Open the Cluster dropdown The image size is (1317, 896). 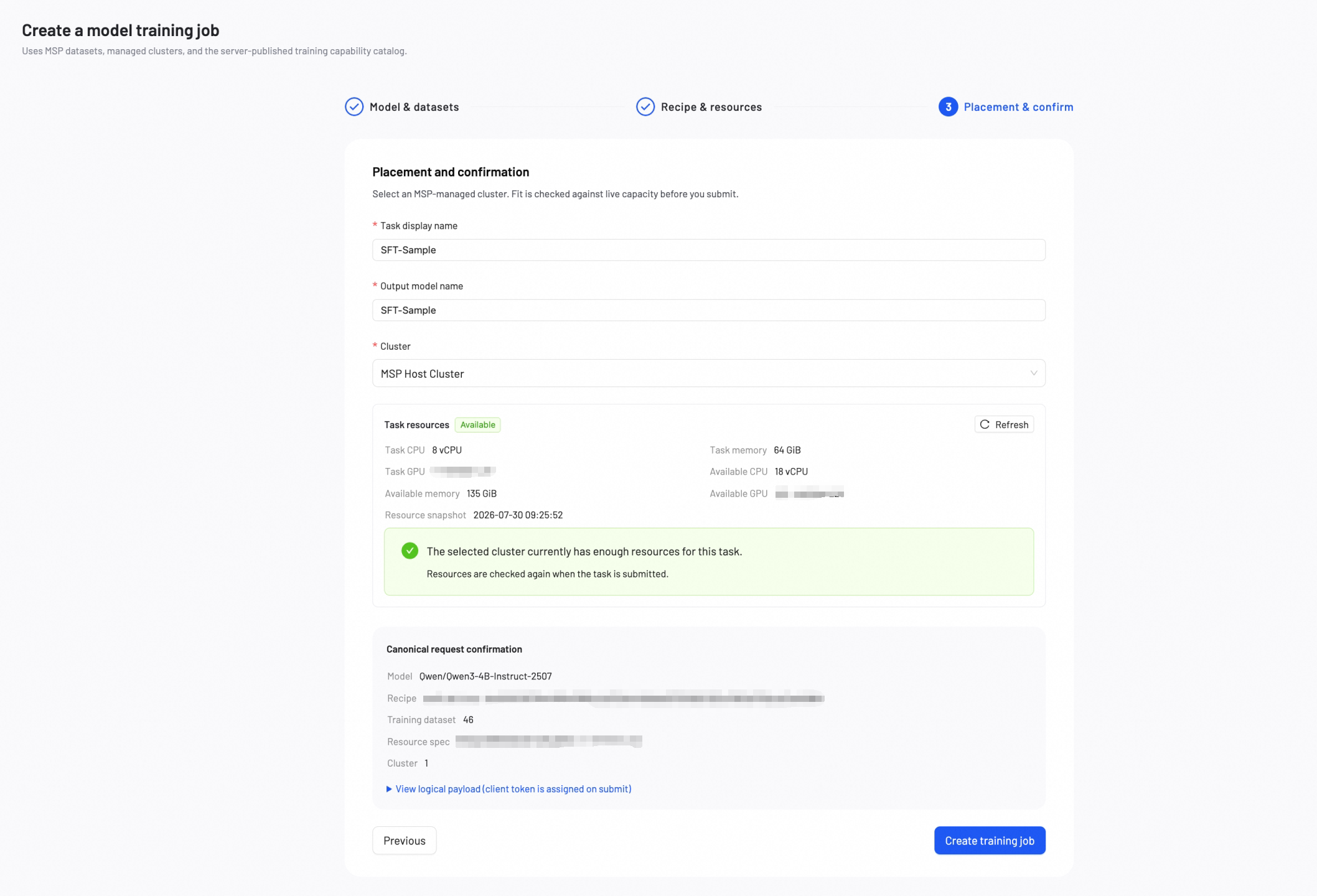pos(709,373)
